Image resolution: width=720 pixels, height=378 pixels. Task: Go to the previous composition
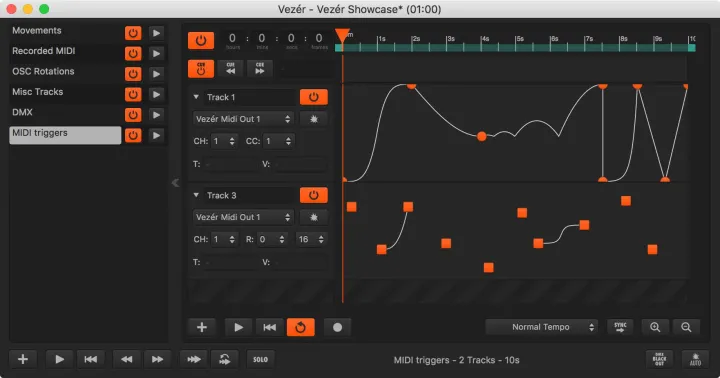[126, 359]
